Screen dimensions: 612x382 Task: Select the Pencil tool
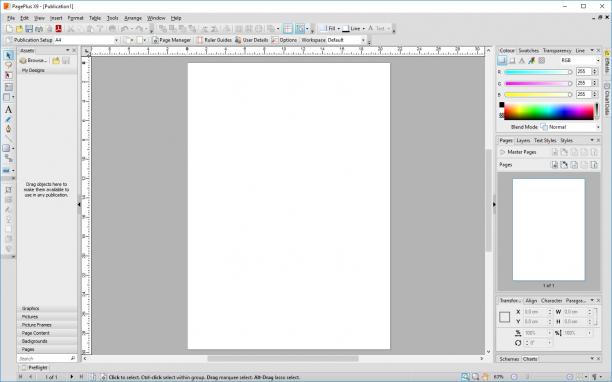pos(8,119)
